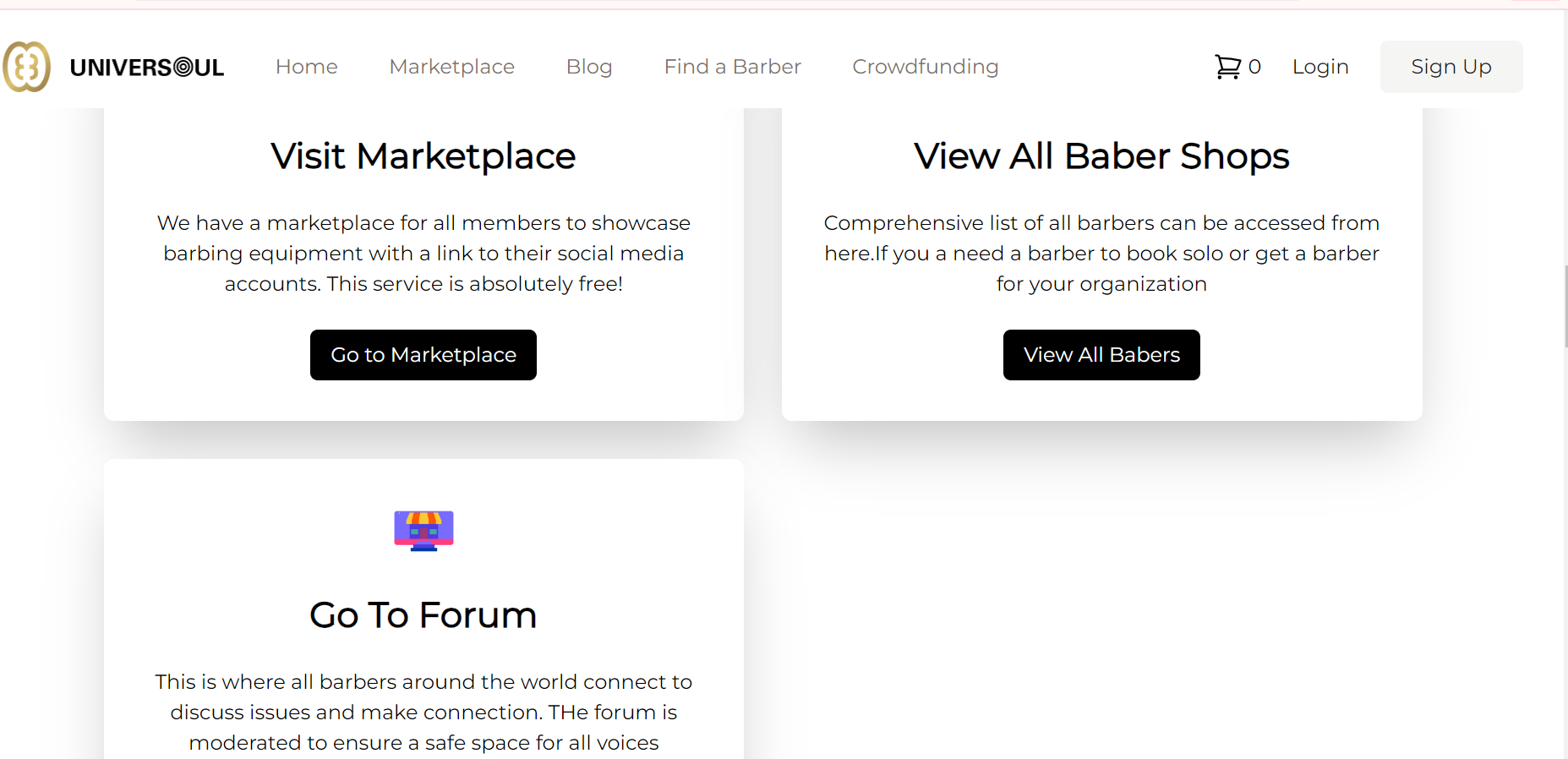The image size is (1568, 759).
Task: Click the Visit Marketplace heading
Action: (423, 156)
